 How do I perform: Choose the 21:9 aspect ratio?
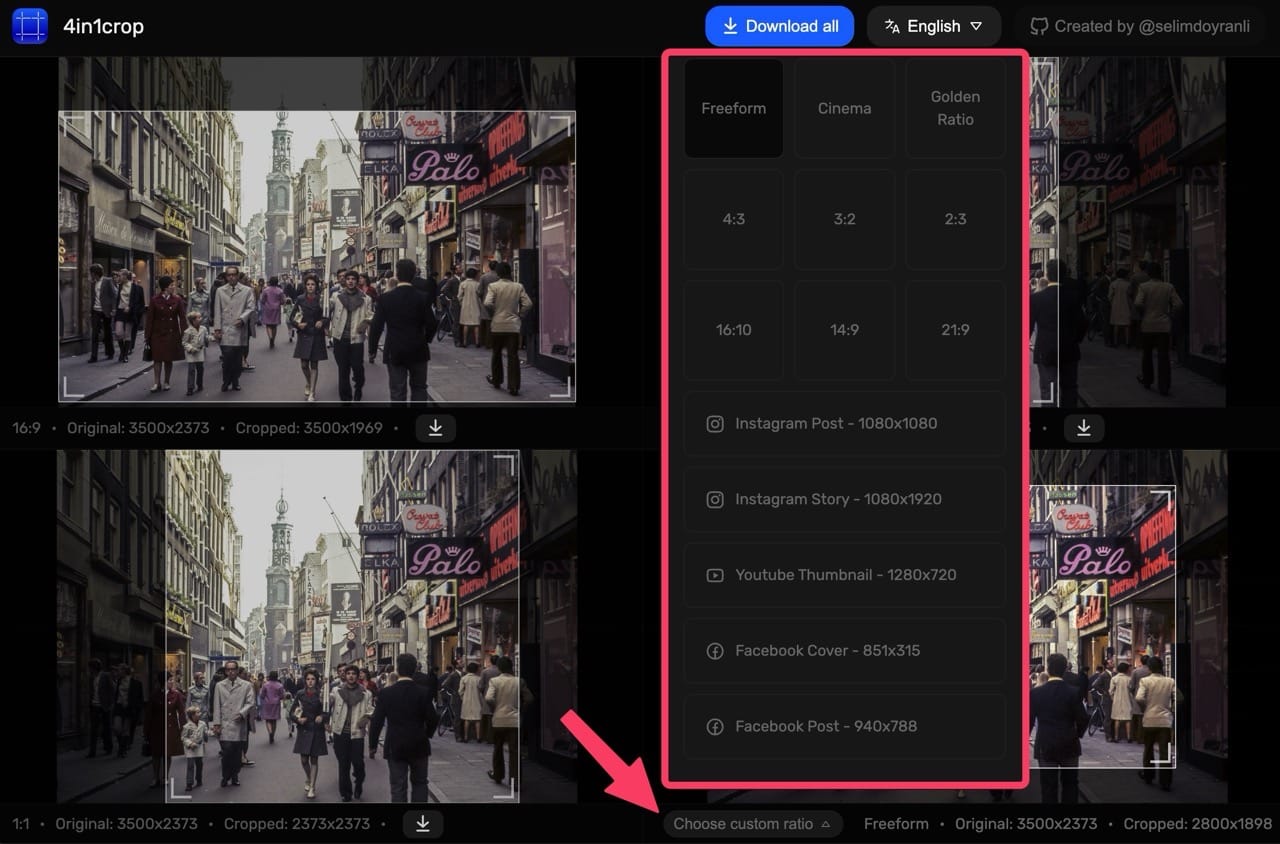click(x=956, y=330)
